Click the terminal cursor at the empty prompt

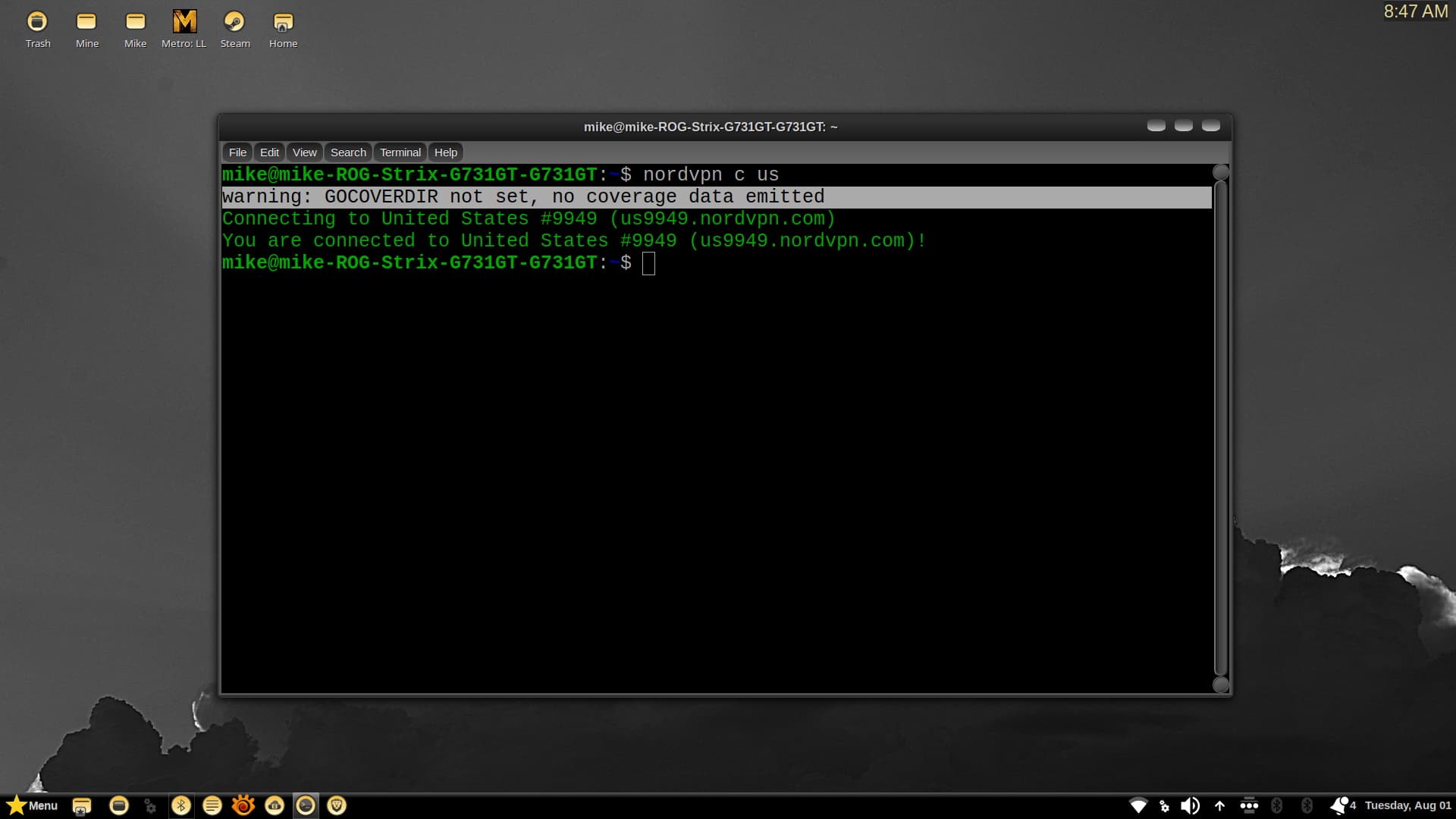[x=648, y=264]
